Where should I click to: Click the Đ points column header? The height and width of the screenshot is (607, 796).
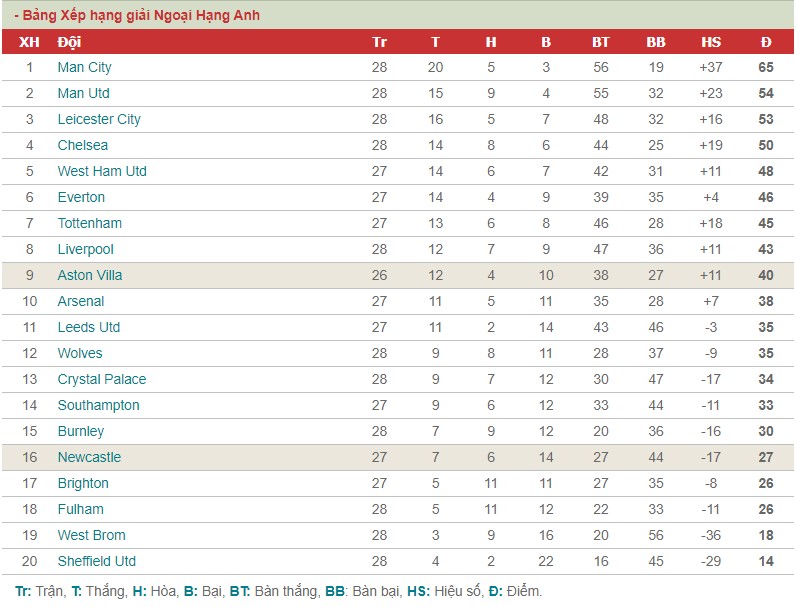point(766,42)
